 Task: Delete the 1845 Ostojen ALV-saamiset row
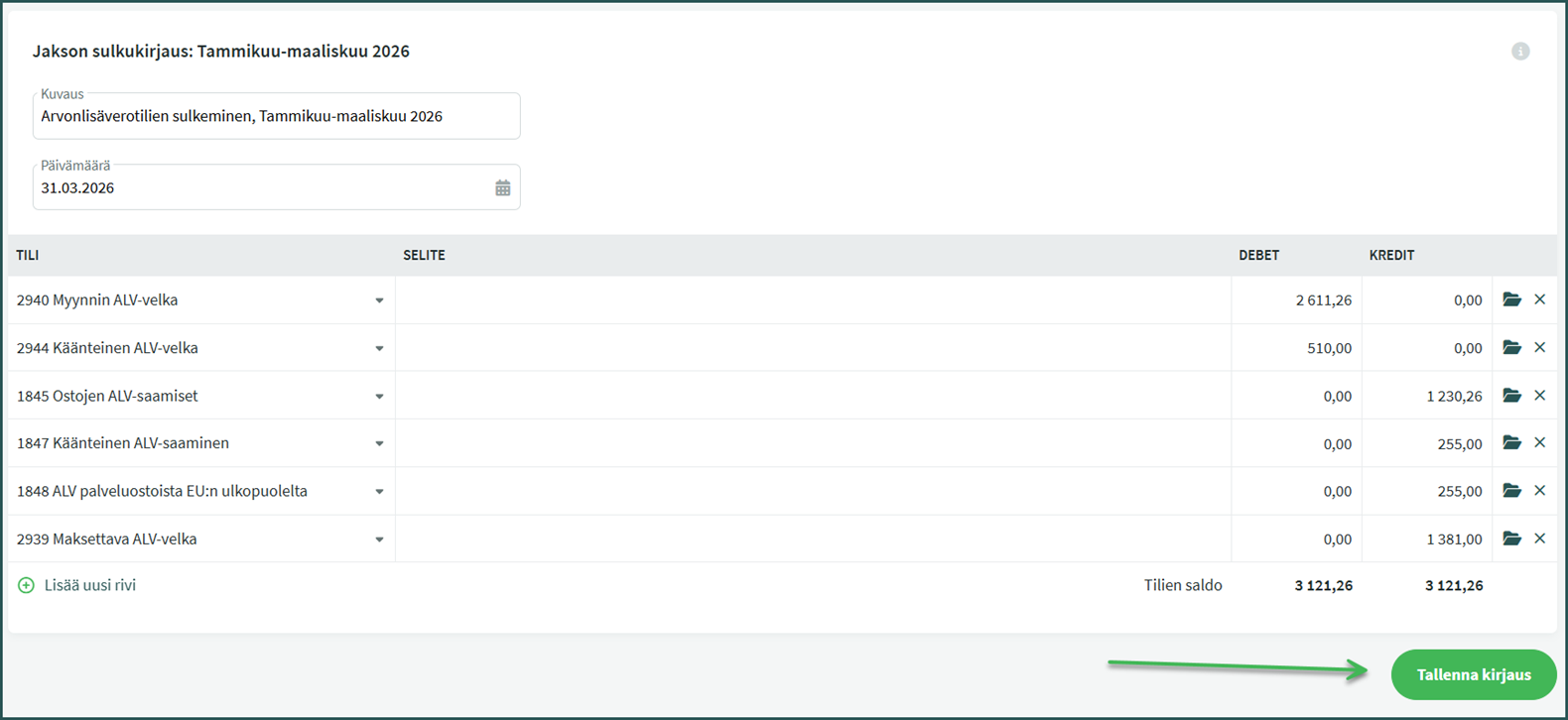click(1540, 396)
